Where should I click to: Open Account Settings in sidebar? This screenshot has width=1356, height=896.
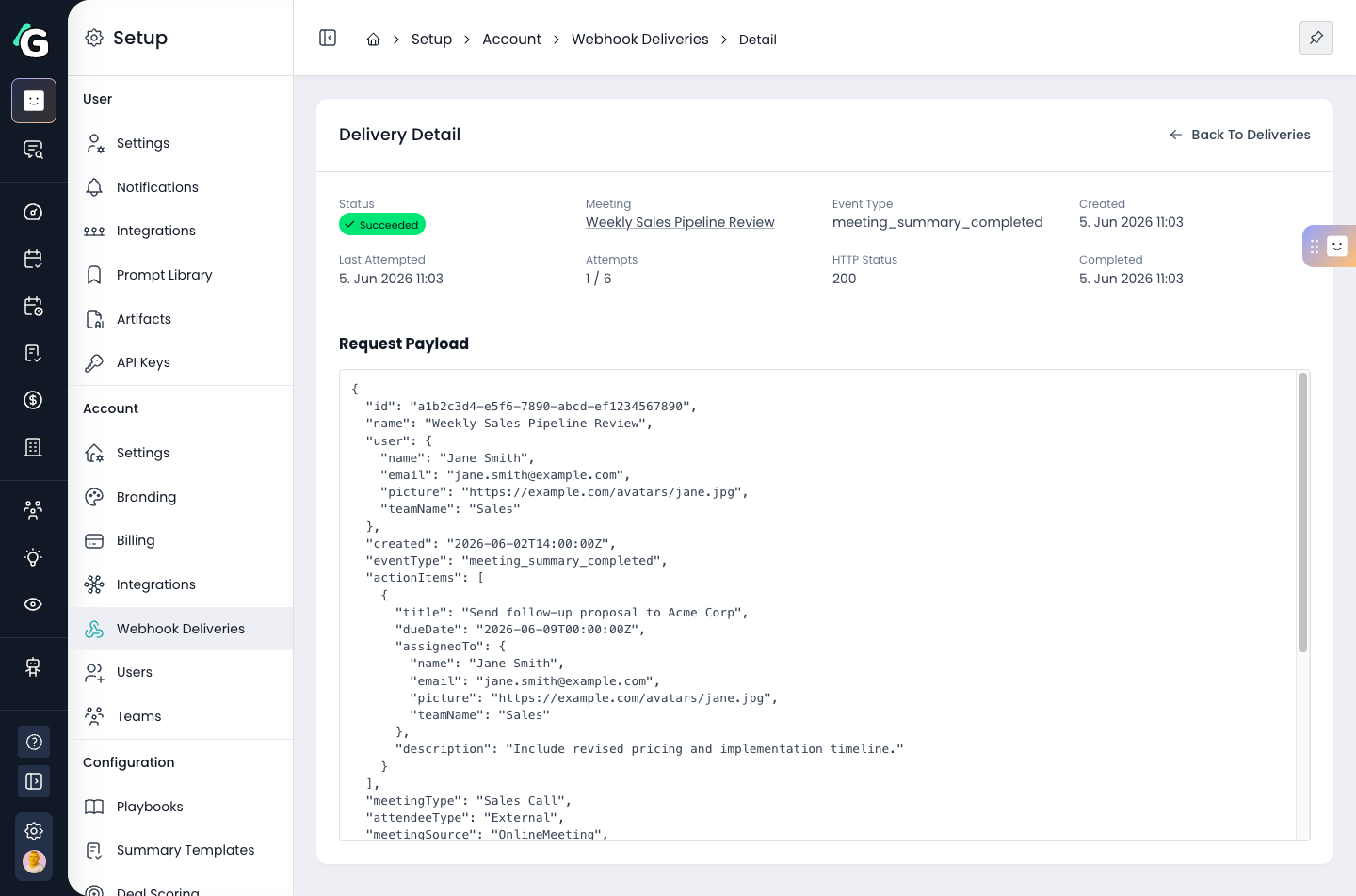[180, 453]
